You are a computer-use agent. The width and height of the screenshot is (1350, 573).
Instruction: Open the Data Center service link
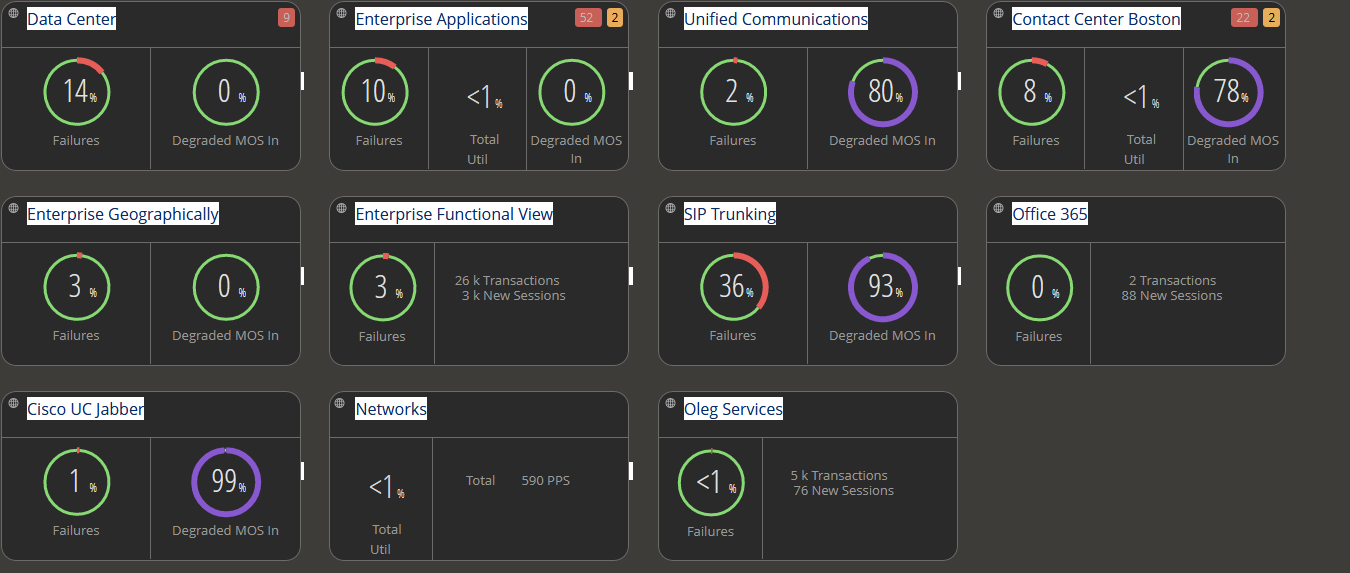pyautogui.click(x=71, y=19)
